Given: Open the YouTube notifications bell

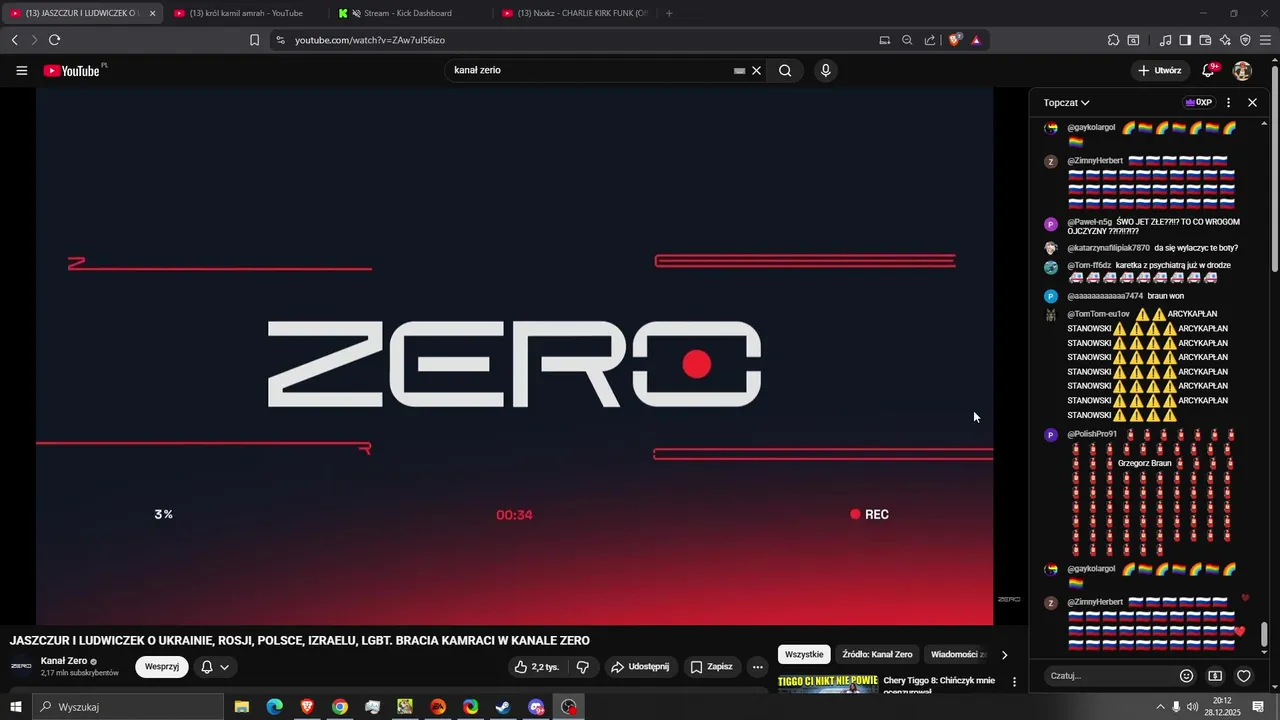Looking at the screenshot, I should 1208,71.
